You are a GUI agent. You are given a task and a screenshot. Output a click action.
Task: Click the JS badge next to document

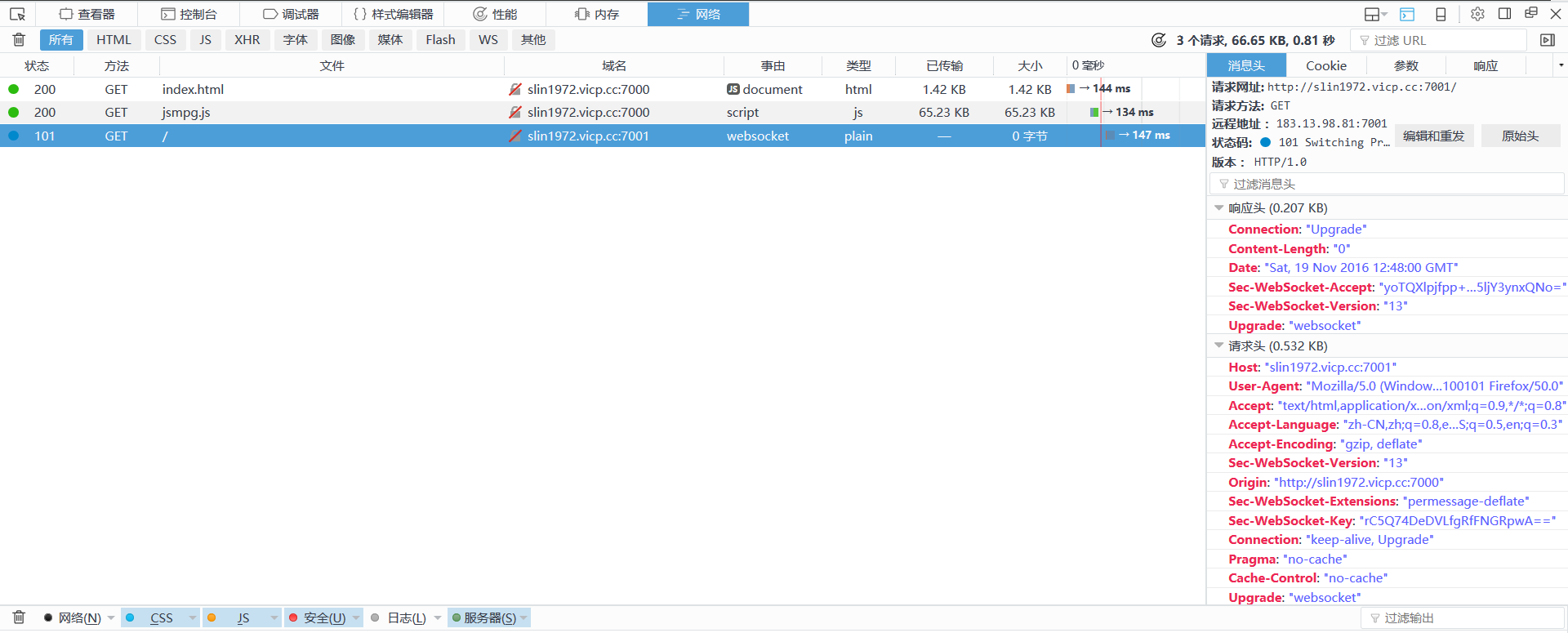733,89
